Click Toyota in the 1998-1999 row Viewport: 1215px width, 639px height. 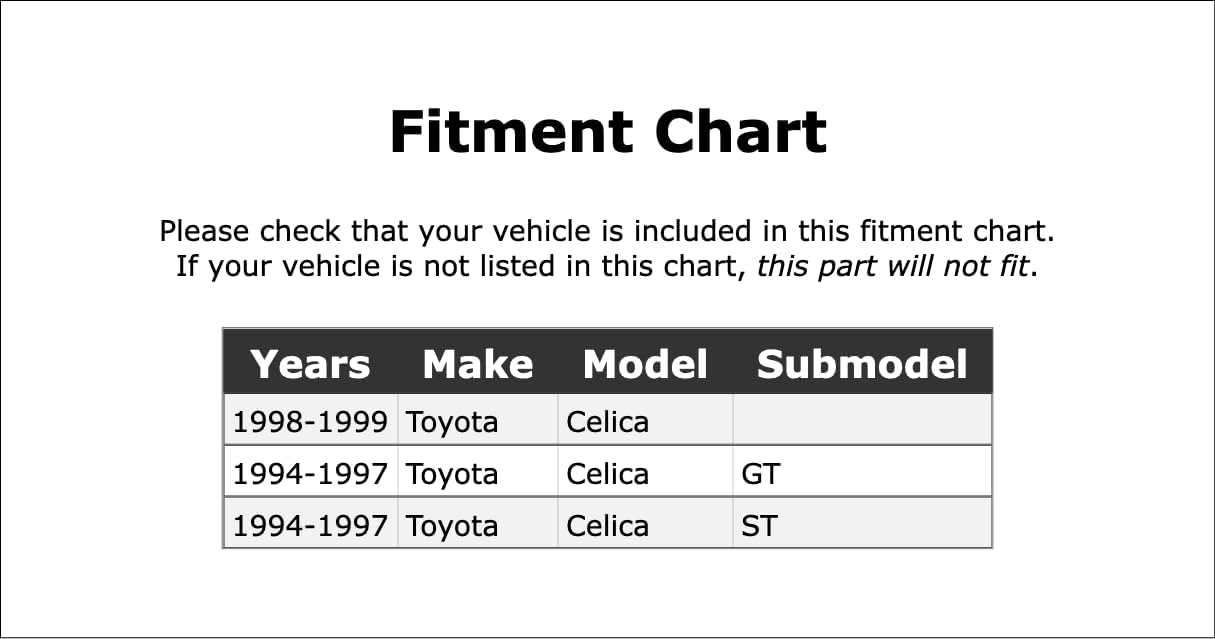pyautogui.click(x=452, y=422)
